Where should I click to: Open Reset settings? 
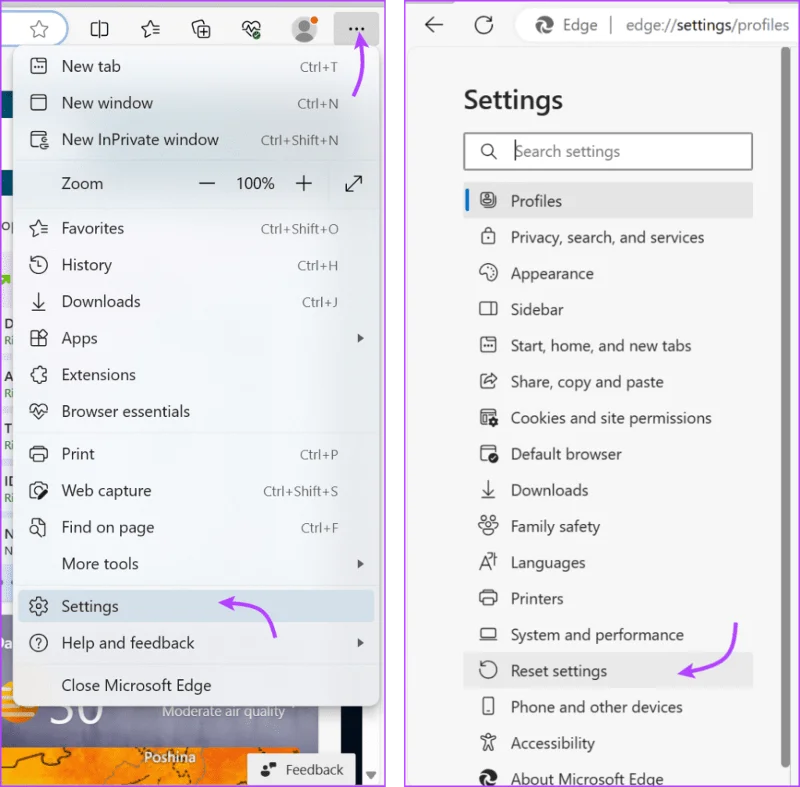click(x=608, y=670)
